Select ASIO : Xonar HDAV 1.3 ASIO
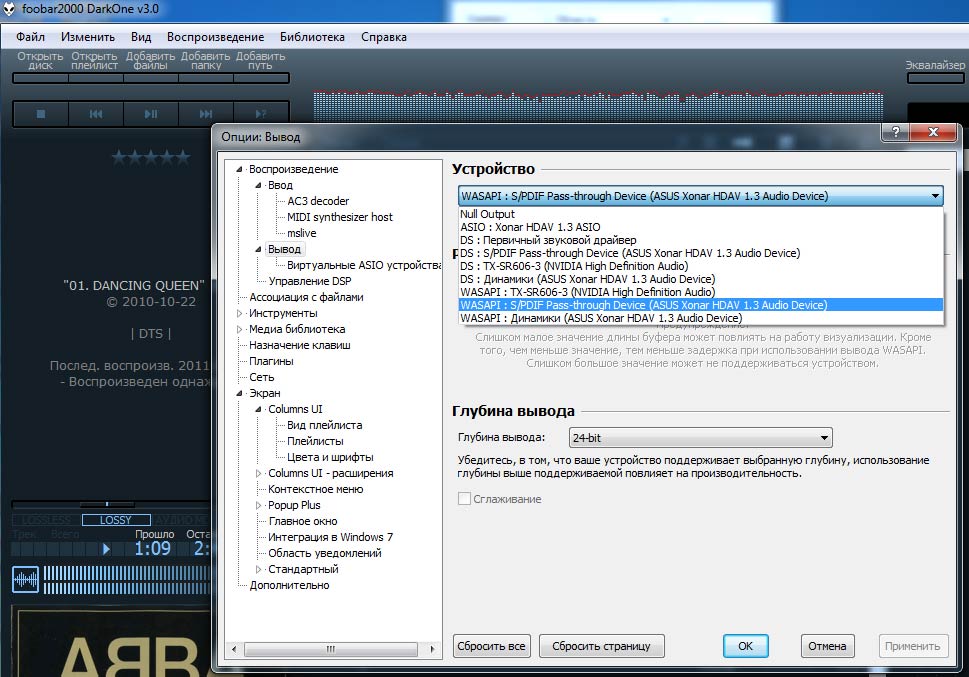This screenshot has width=969, height=677. (701, 227)
